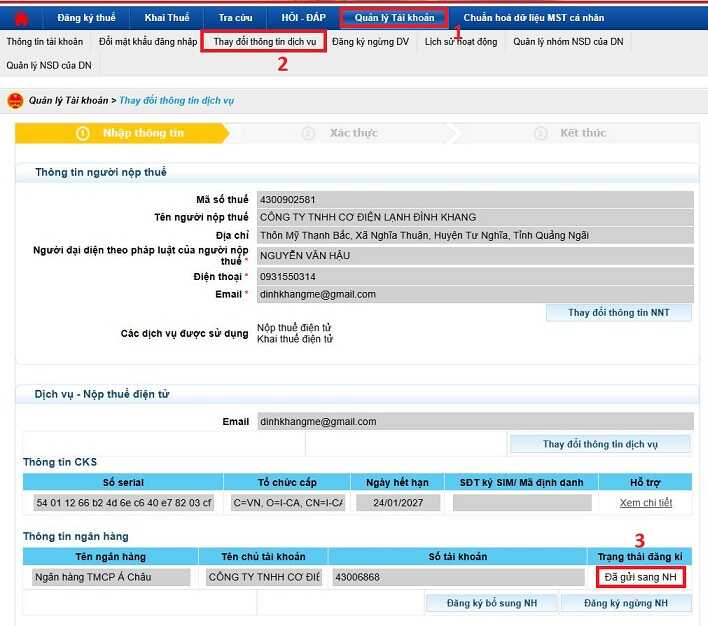Click the Tổ chức cấp field
Viewport: 708px width, 626px height.
(288, 503)
